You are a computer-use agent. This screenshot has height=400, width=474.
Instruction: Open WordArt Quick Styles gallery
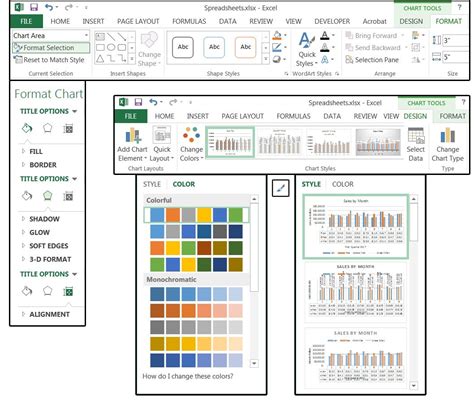[x=307, y=49]
